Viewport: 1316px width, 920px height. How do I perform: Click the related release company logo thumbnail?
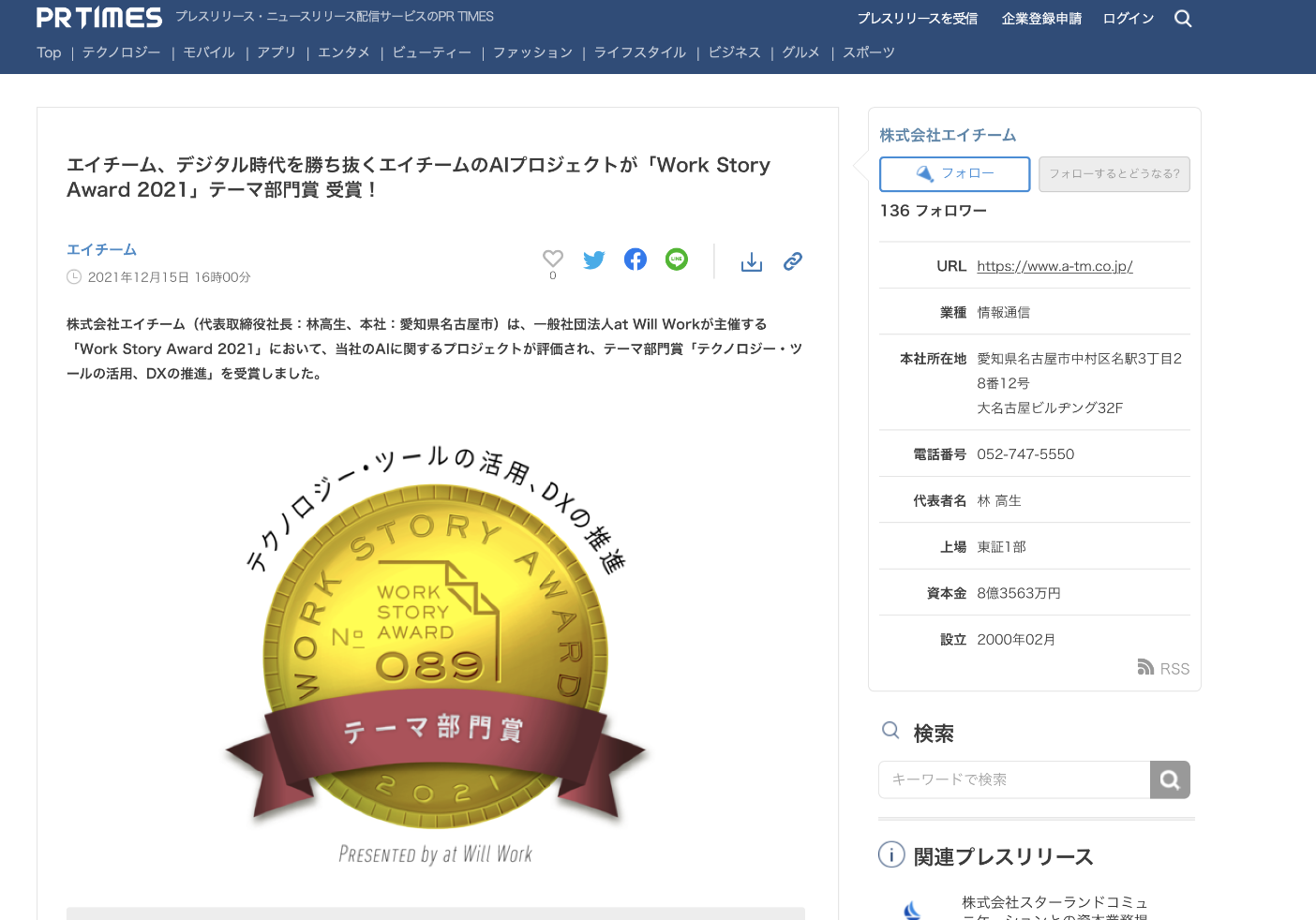pos(913,910)
